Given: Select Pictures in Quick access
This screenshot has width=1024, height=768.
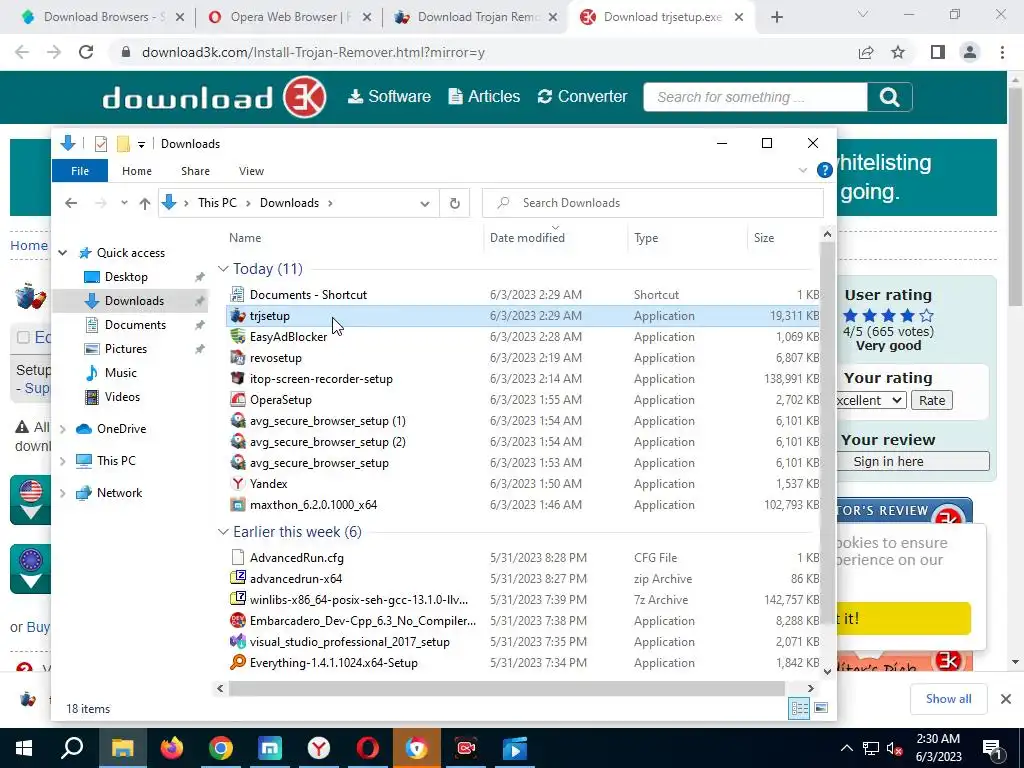Looking at the screenshot, I should [x=125, y=349].
